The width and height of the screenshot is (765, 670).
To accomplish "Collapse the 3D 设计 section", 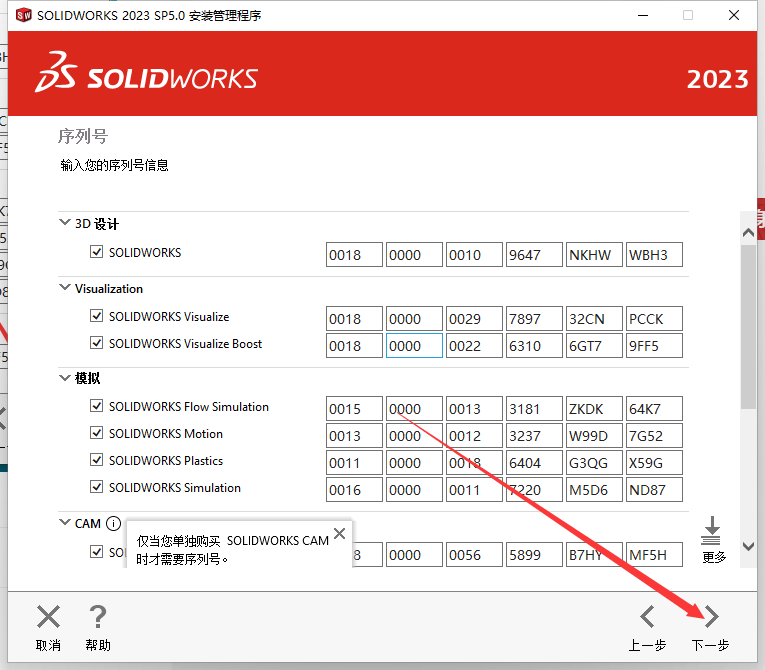I will point(65,224).
